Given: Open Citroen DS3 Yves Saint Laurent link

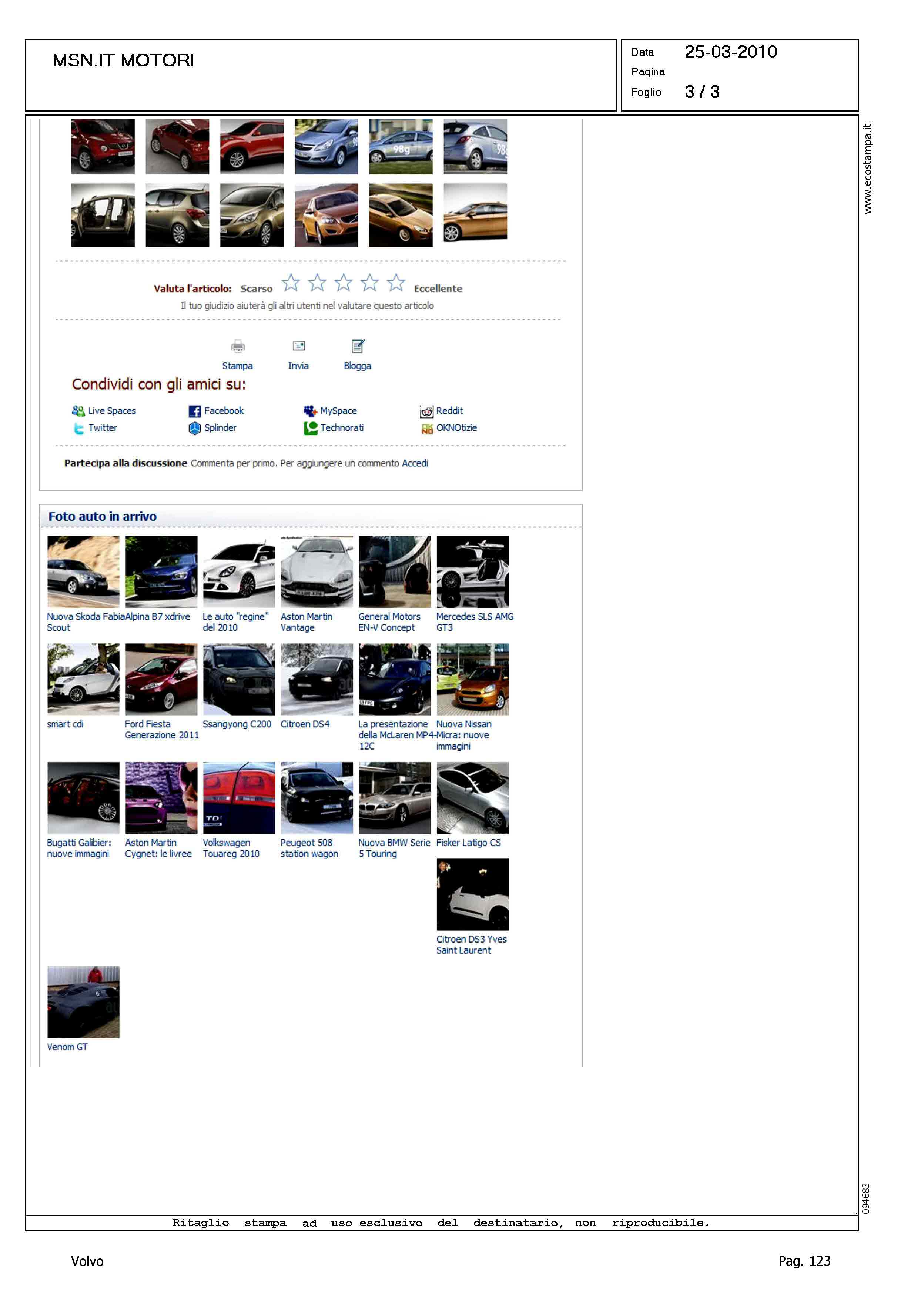Looking at the screenshot, I should tap(471, 945).
